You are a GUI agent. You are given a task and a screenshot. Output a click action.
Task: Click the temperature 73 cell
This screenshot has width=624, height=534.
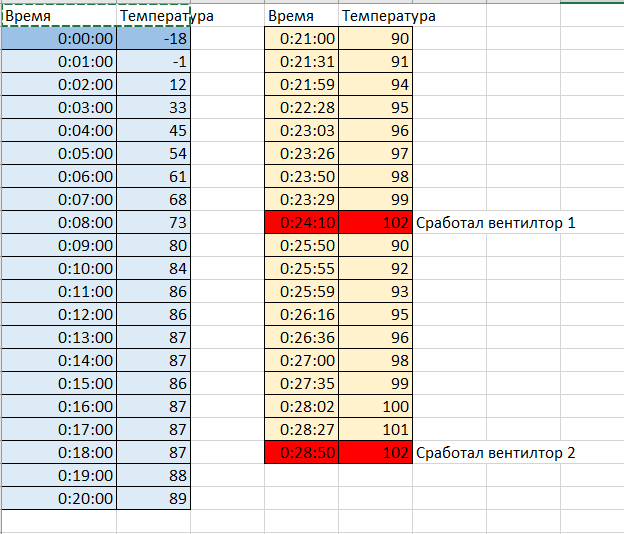click(153, 222)
